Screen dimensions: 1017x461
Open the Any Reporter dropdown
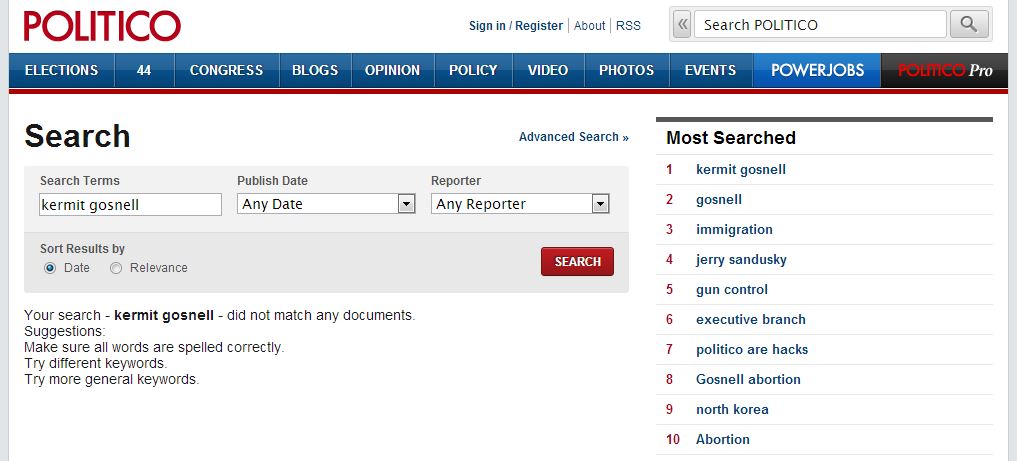click(x=520, y=204)
